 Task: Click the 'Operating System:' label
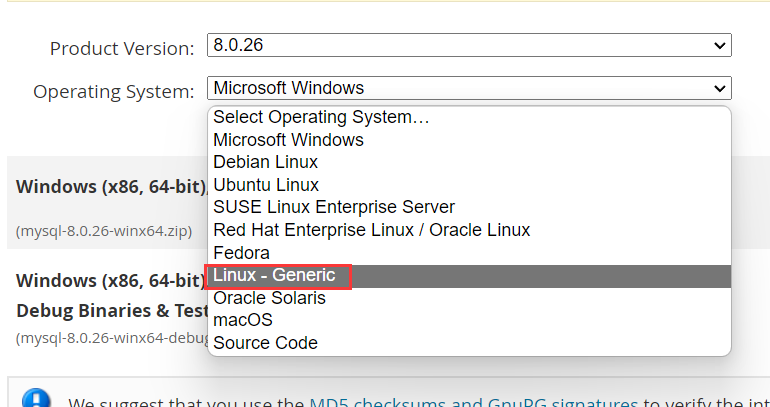click(x=114, y=91)
